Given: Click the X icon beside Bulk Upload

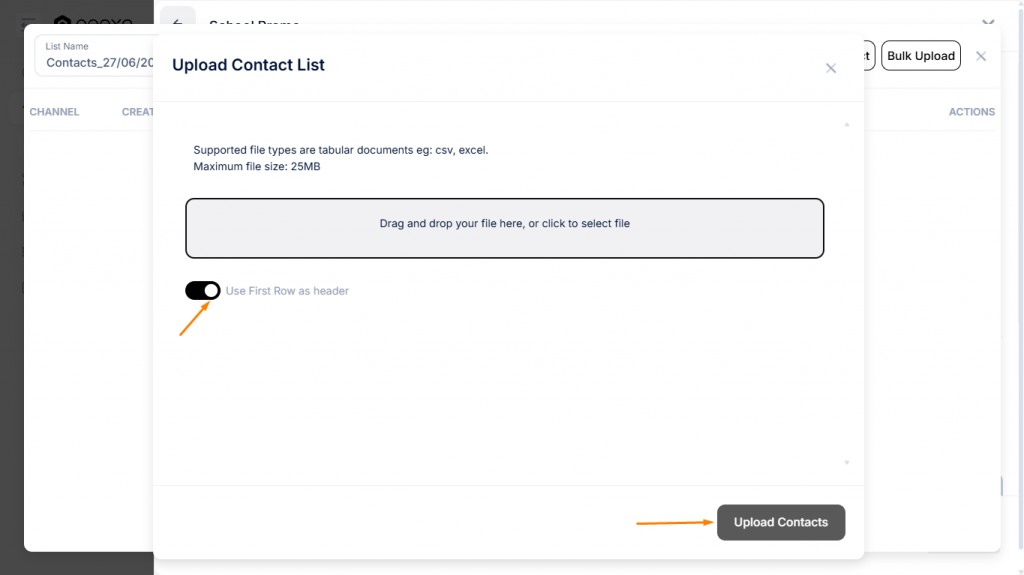Looking at the screenshot, I should click(x=981, y=56).
